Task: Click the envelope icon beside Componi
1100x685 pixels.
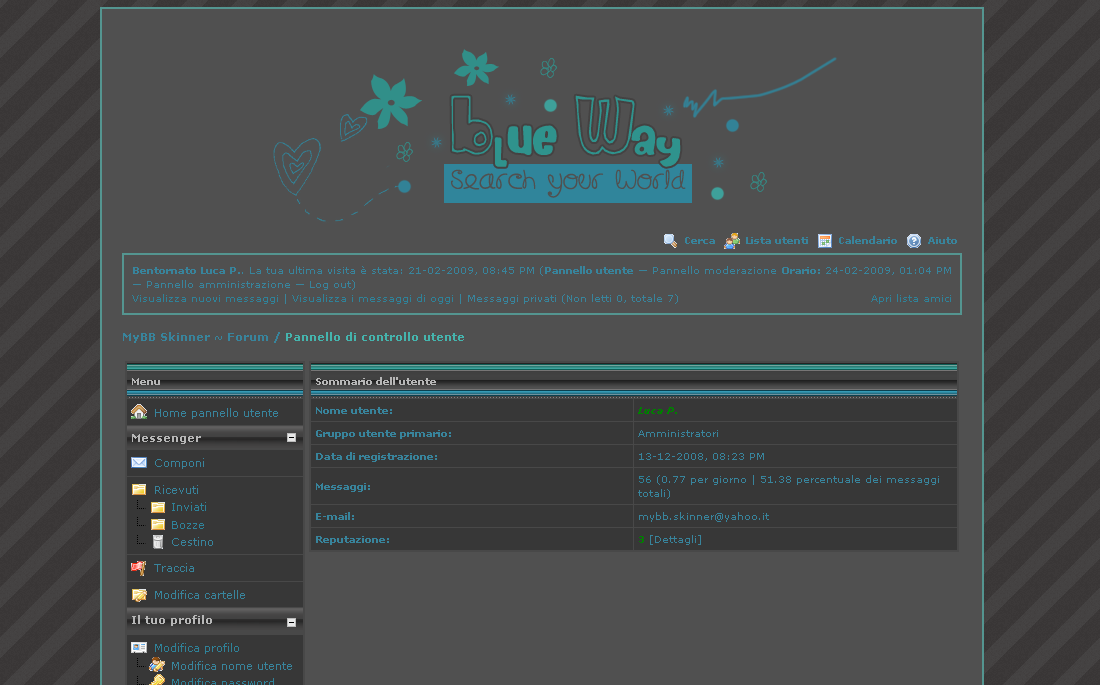Action: pos(139,463)
